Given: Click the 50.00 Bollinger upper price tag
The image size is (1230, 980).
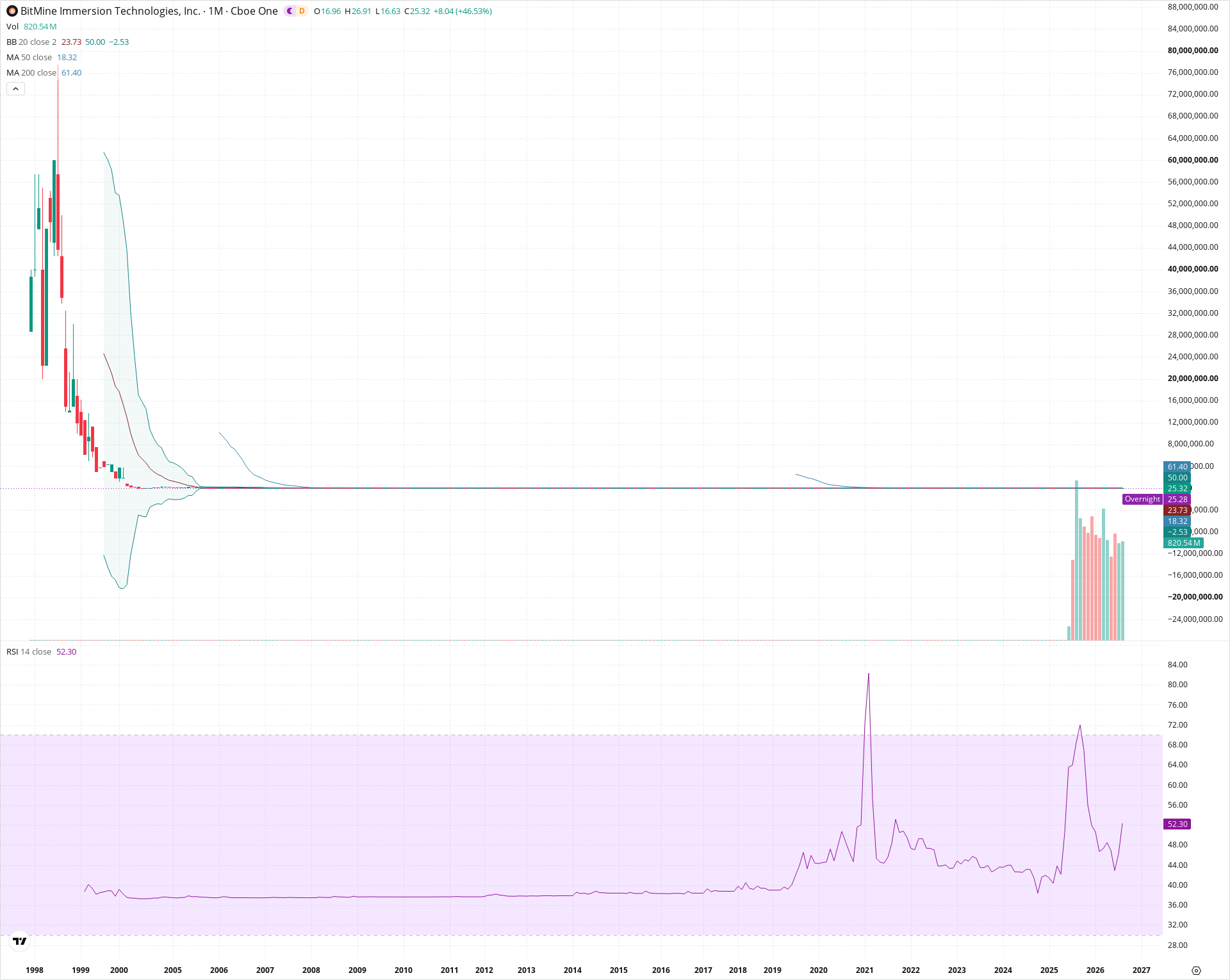Looking at the screenshot, I should click(1177, 477).
